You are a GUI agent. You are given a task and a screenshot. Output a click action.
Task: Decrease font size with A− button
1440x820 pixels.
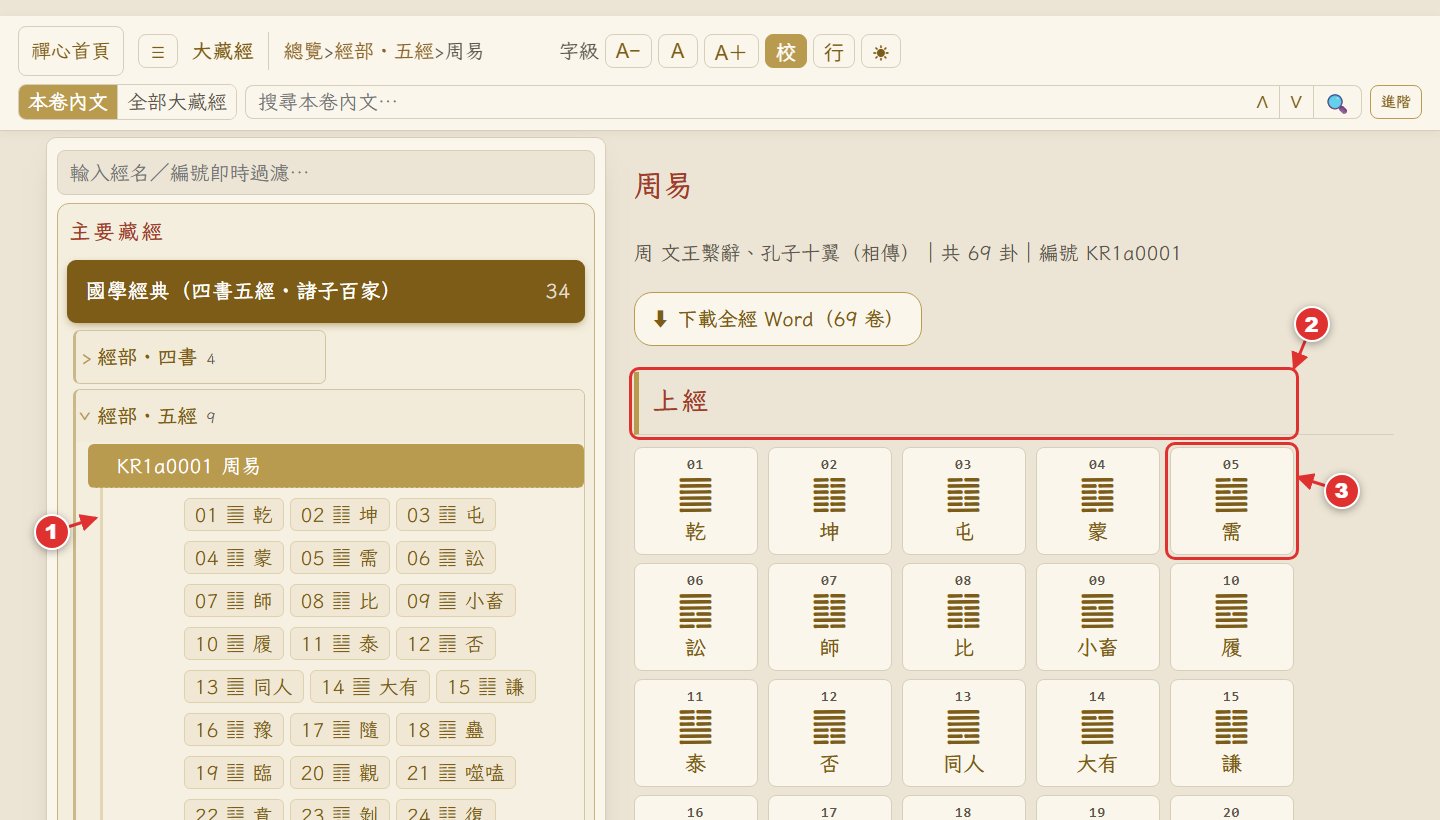click(x=628, y=51)
